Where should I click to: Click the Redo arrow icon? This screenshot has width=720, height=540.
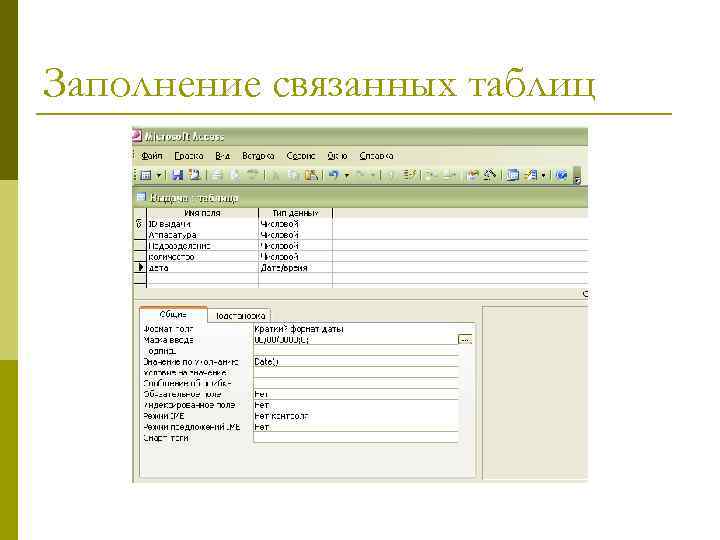coord(360,175)
